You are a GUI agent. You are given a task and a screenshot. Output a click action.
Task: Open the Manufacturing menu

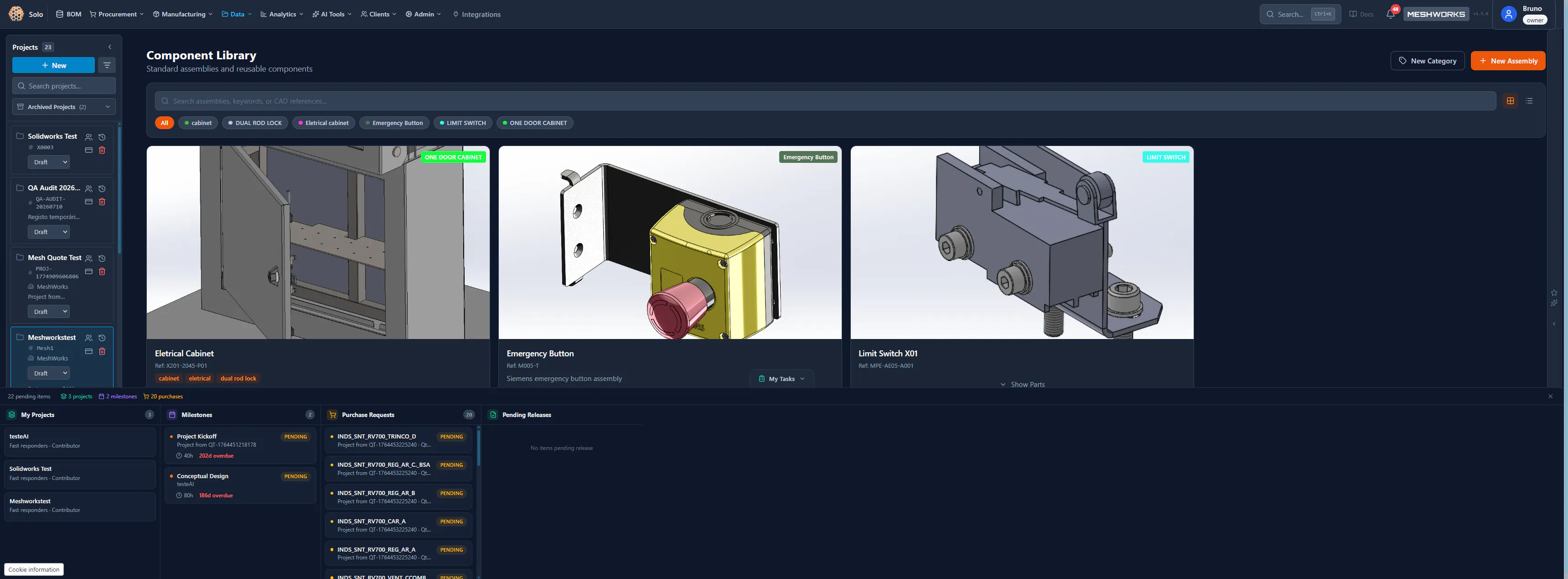coord(183,14)
